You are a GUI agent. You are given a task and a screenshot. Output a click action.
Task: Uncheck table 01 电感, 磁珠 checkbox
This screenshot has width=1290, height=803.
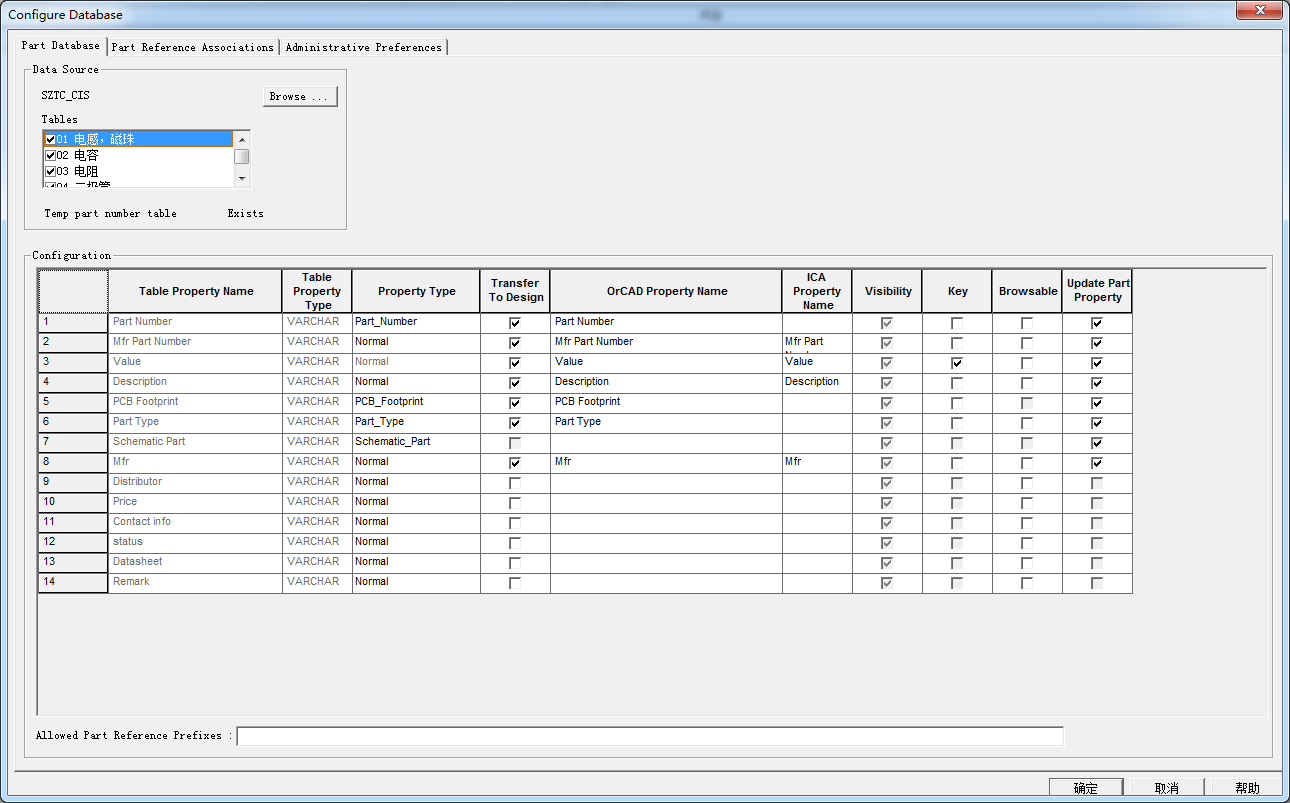[x=50, y=140]
